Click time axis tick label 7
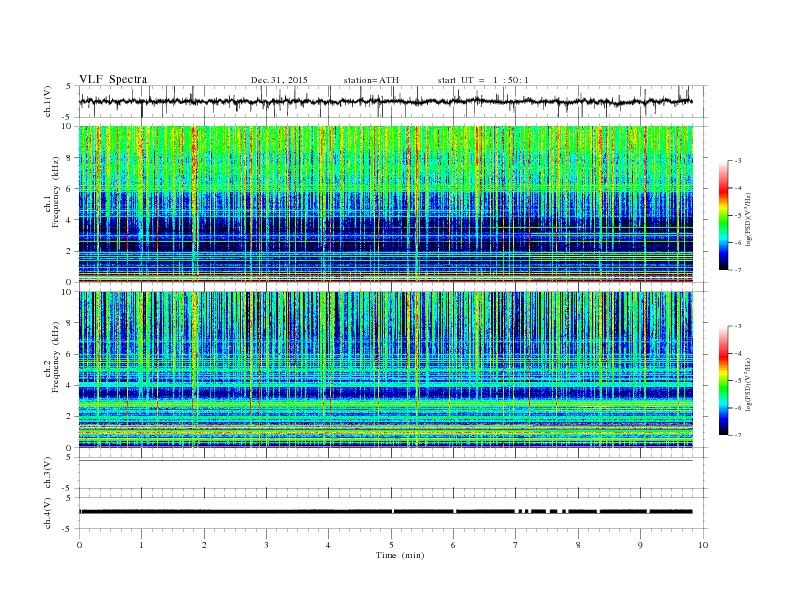Viewport: 792px width, 612px height. pos(515,545)
